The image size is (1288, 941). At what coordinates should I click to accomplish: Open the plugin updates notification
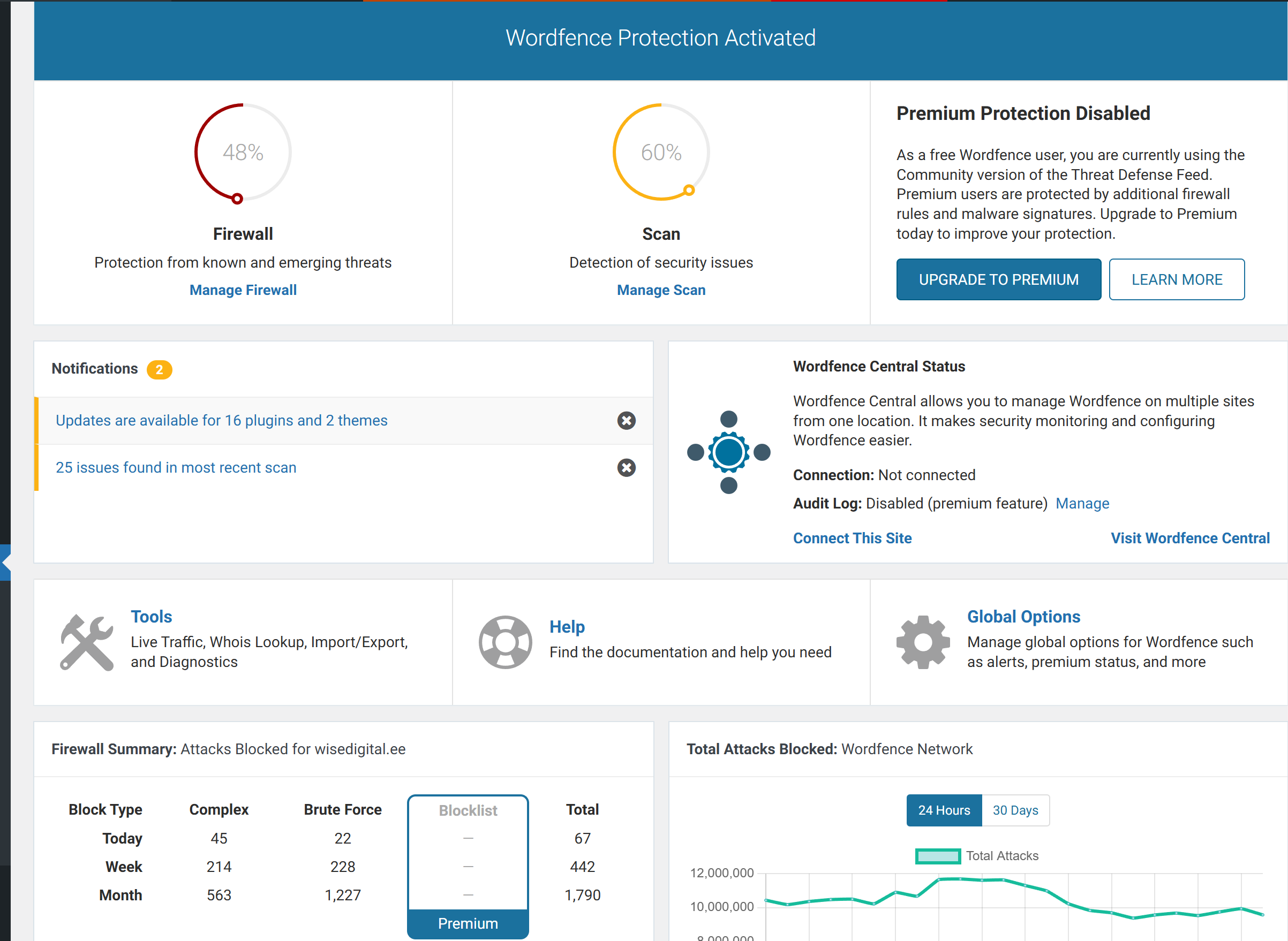click(221, 420)
